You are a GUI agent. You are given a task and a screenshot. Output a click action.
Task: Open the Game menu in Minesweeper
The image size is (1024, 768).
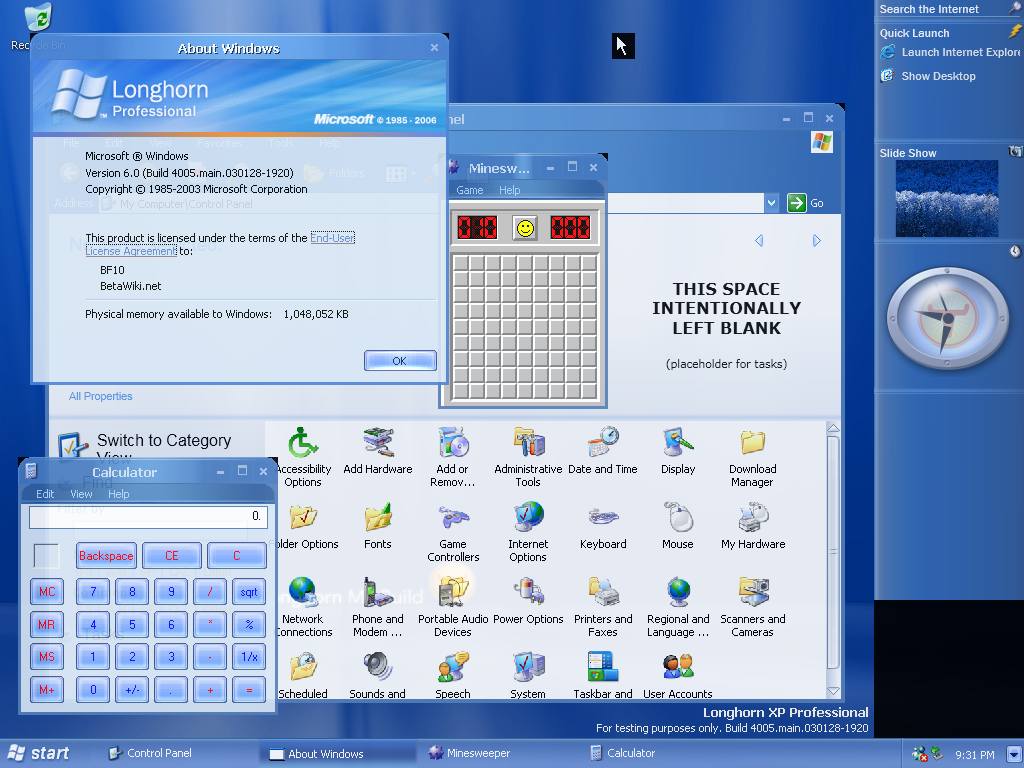[x=470, y=190]
